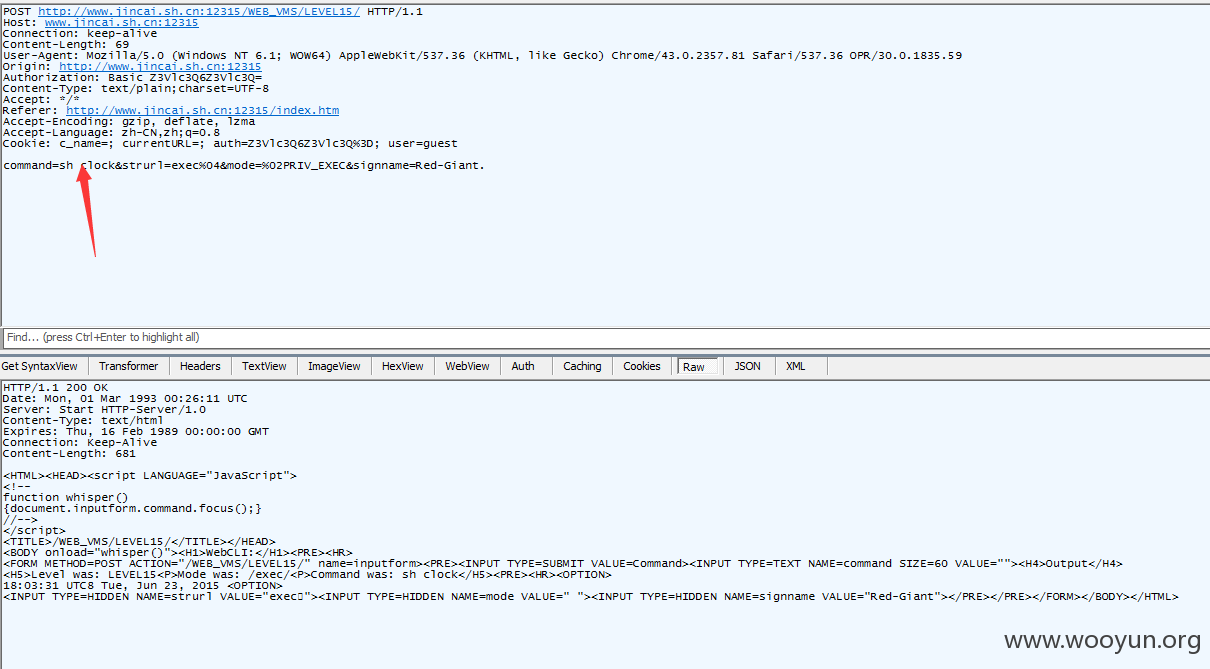Open the ImageView tab
The height and width of the screenshot is (669, 1210).
(334, 366)
